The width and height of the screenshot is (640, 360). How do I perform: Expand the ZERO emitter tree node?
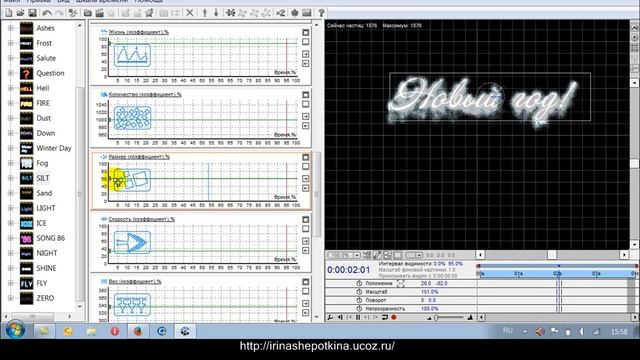pyautogui.click(x=11, y=298)
